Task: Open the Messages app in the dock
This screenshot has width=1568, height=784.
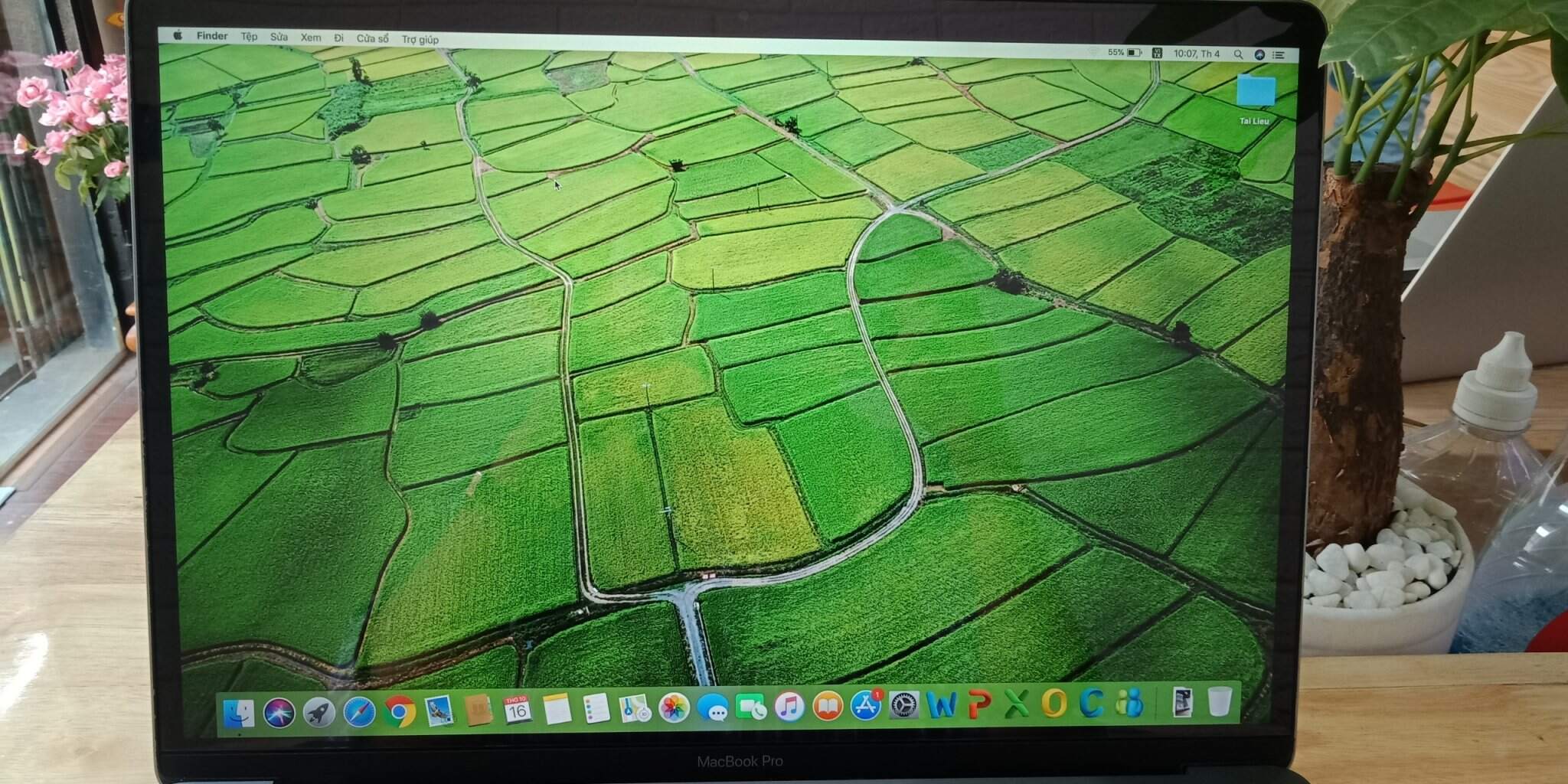Action: [714, 708]
